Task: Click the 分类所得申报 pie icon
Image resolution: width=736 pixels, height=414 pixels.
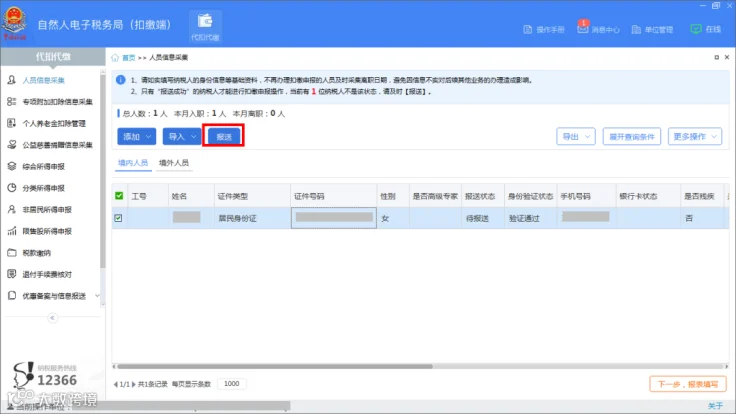Action: (12, 188)
